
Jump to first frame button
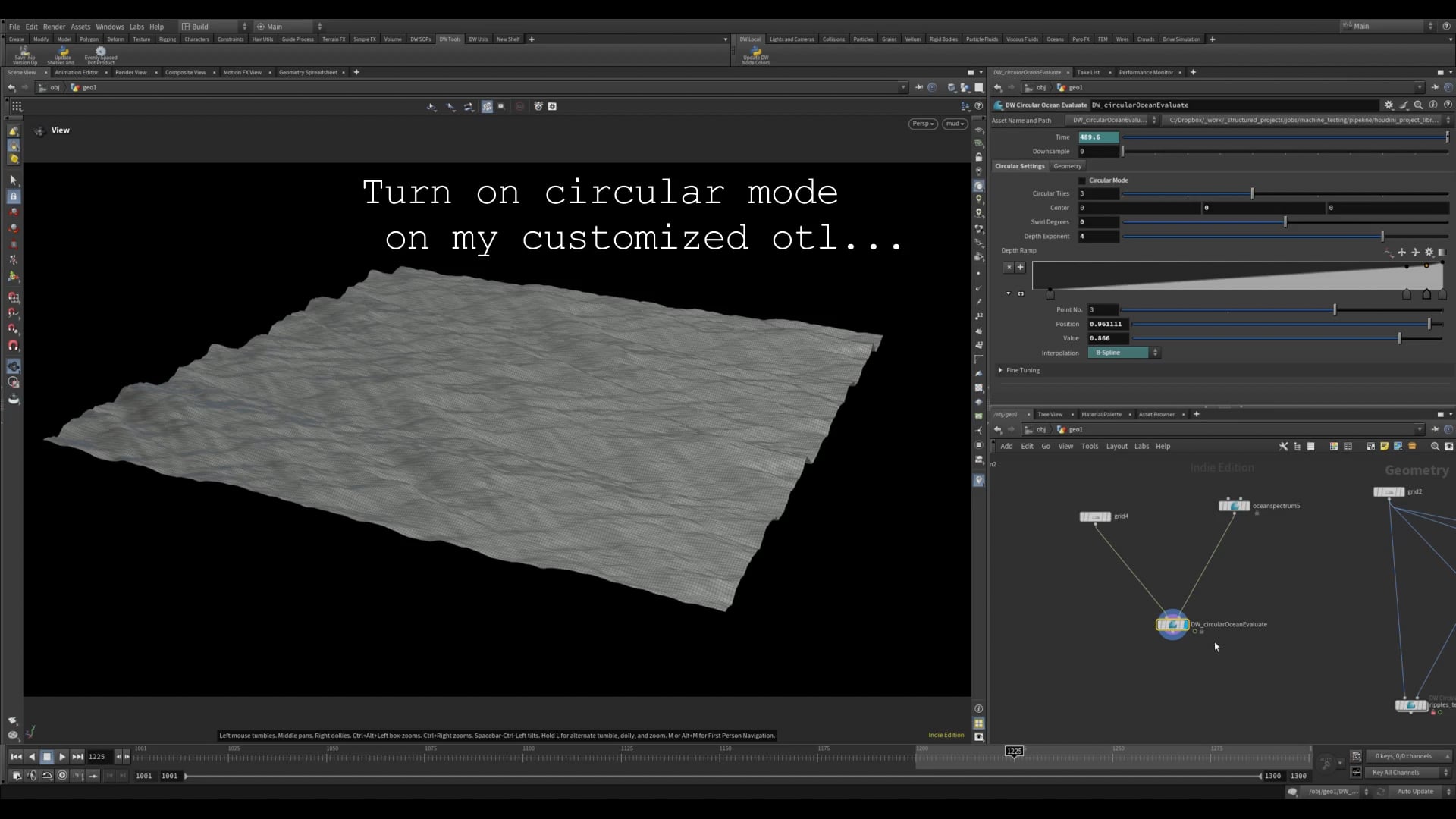(x=16, y=756)
